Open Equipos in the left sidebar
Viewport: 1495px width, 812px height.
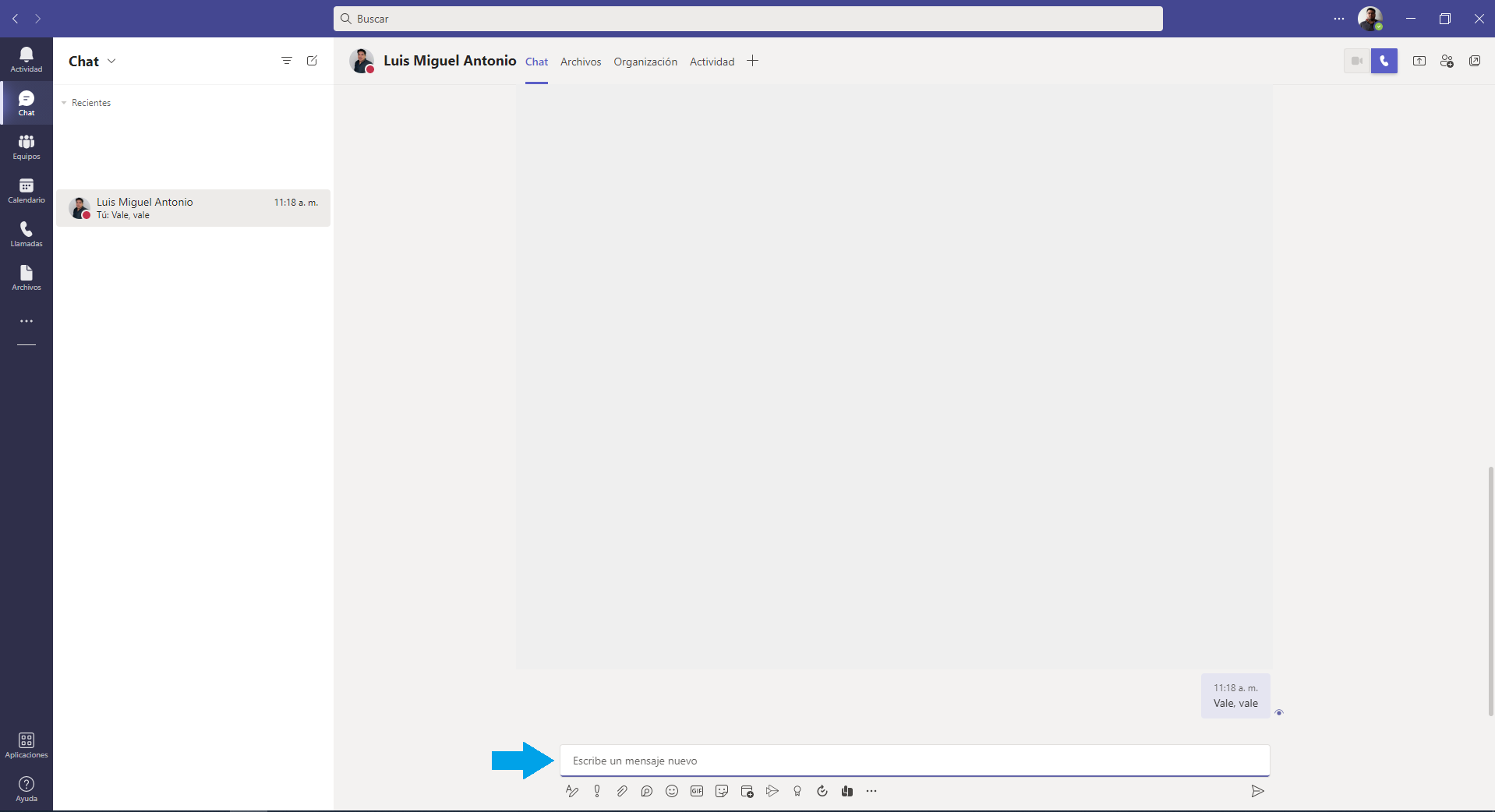[27, 147]
